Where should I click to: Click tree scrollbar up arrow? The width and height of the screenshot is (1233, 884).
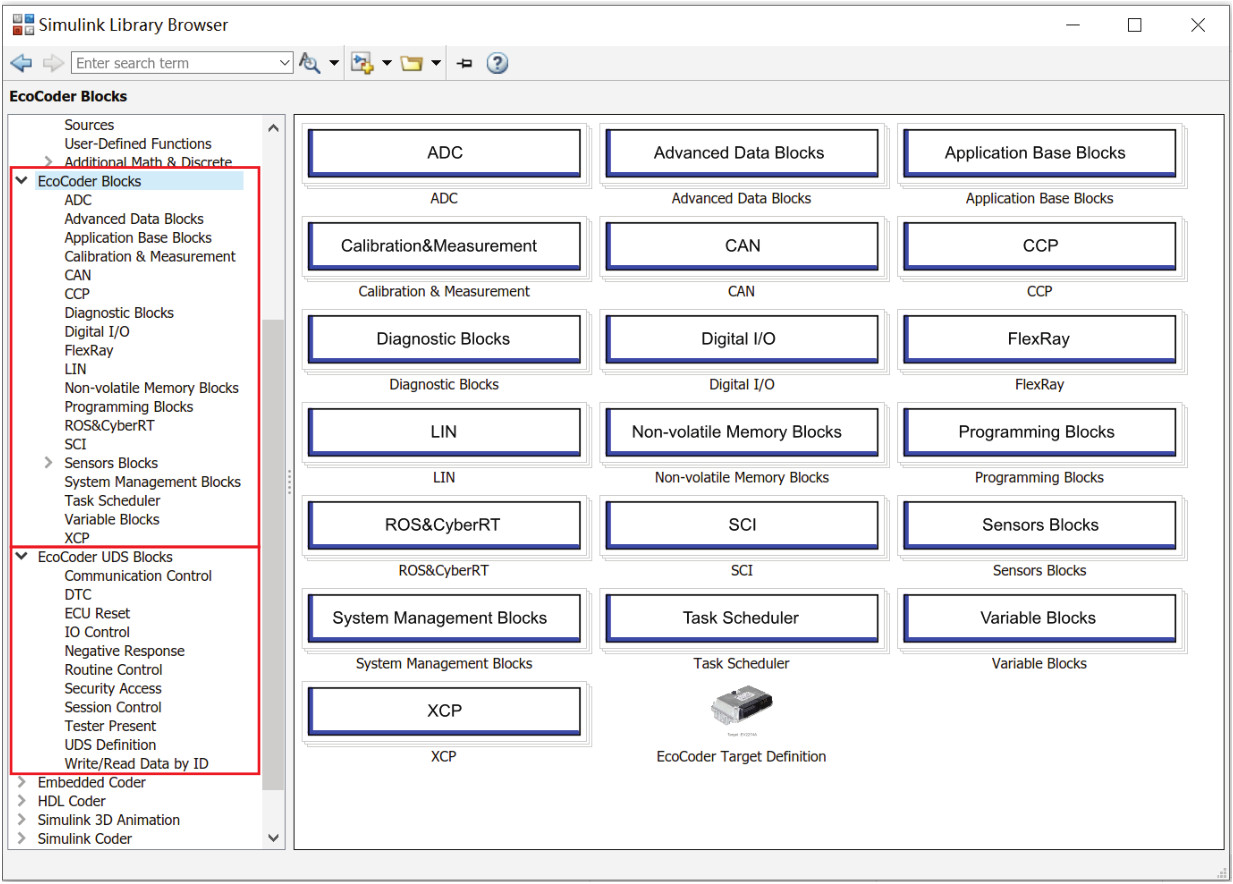274,127
